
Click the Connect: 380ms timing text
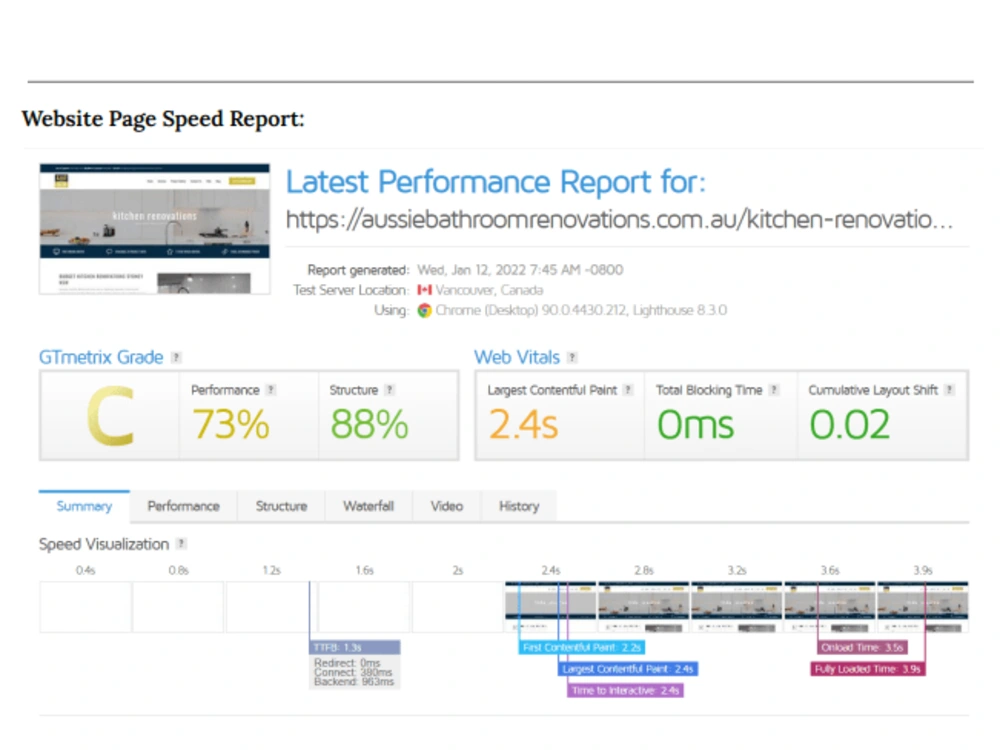353,672
